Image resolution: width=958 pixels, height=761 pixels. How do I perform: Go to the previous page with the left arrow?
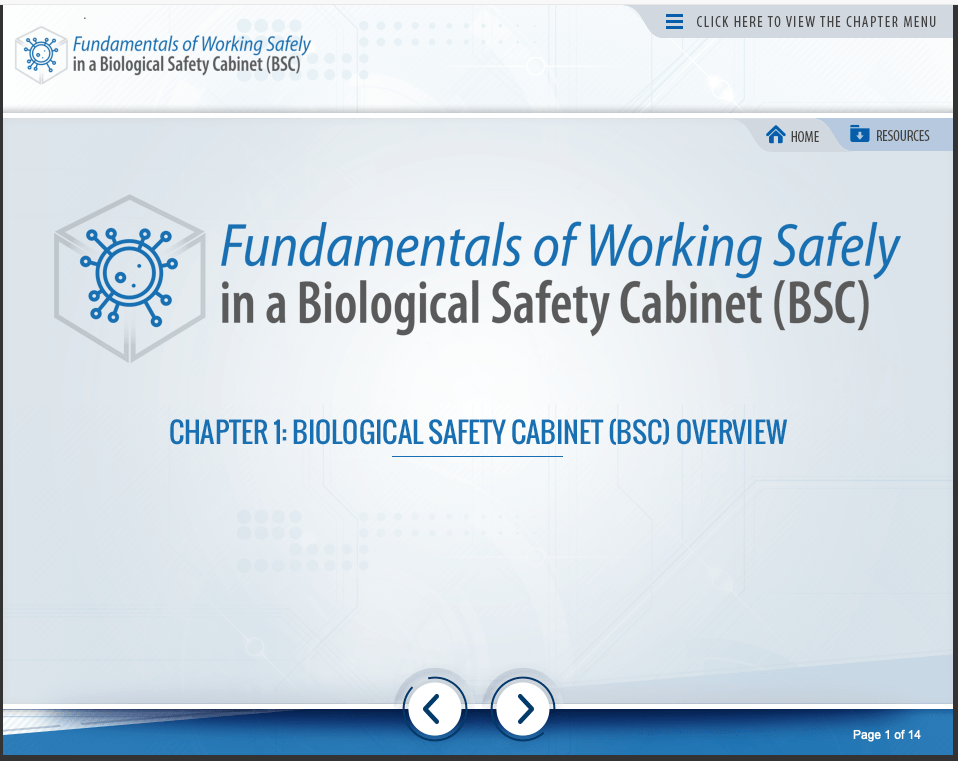434,708
